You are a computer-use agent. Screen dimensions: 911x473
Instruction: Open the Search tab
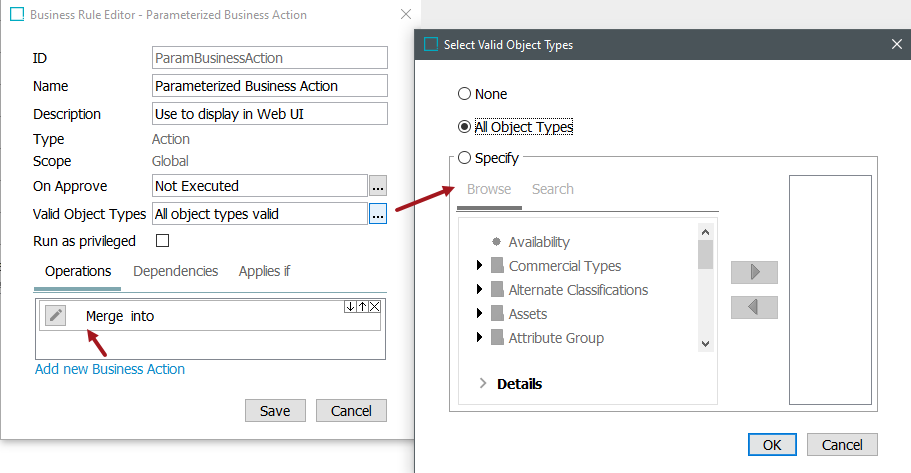(553, 189)
